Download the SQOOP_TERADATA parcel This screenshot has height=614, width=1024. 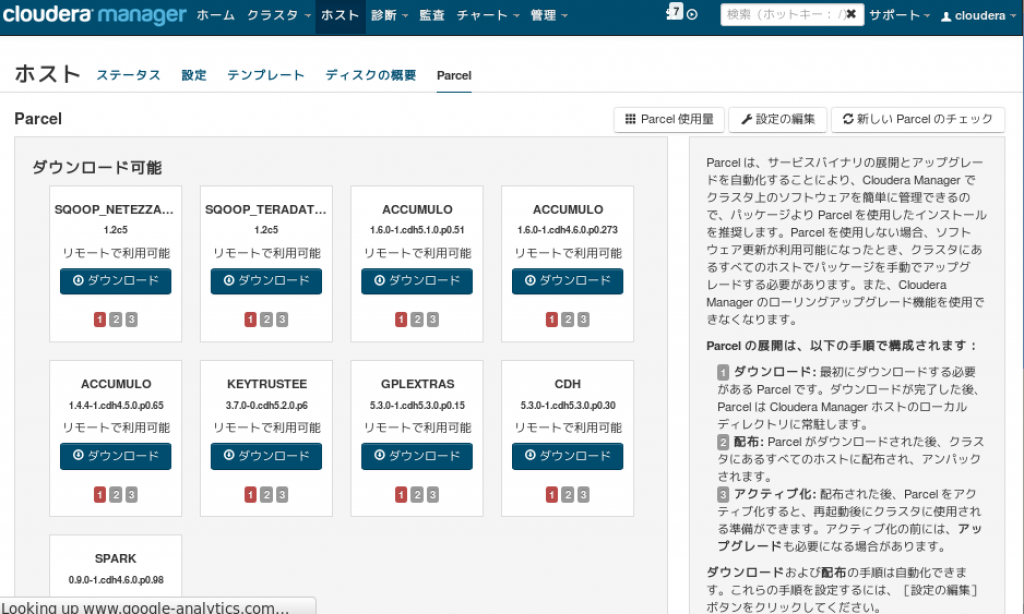coord(266,281)
